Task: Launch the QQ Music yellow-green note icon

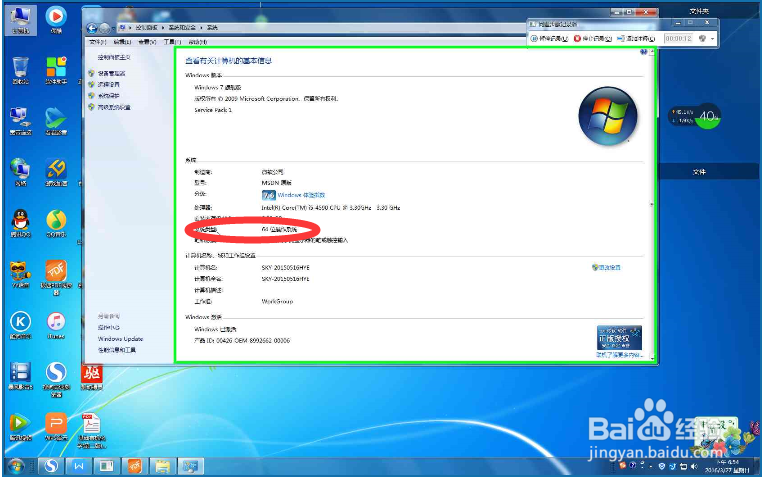Action: point(56,223)
